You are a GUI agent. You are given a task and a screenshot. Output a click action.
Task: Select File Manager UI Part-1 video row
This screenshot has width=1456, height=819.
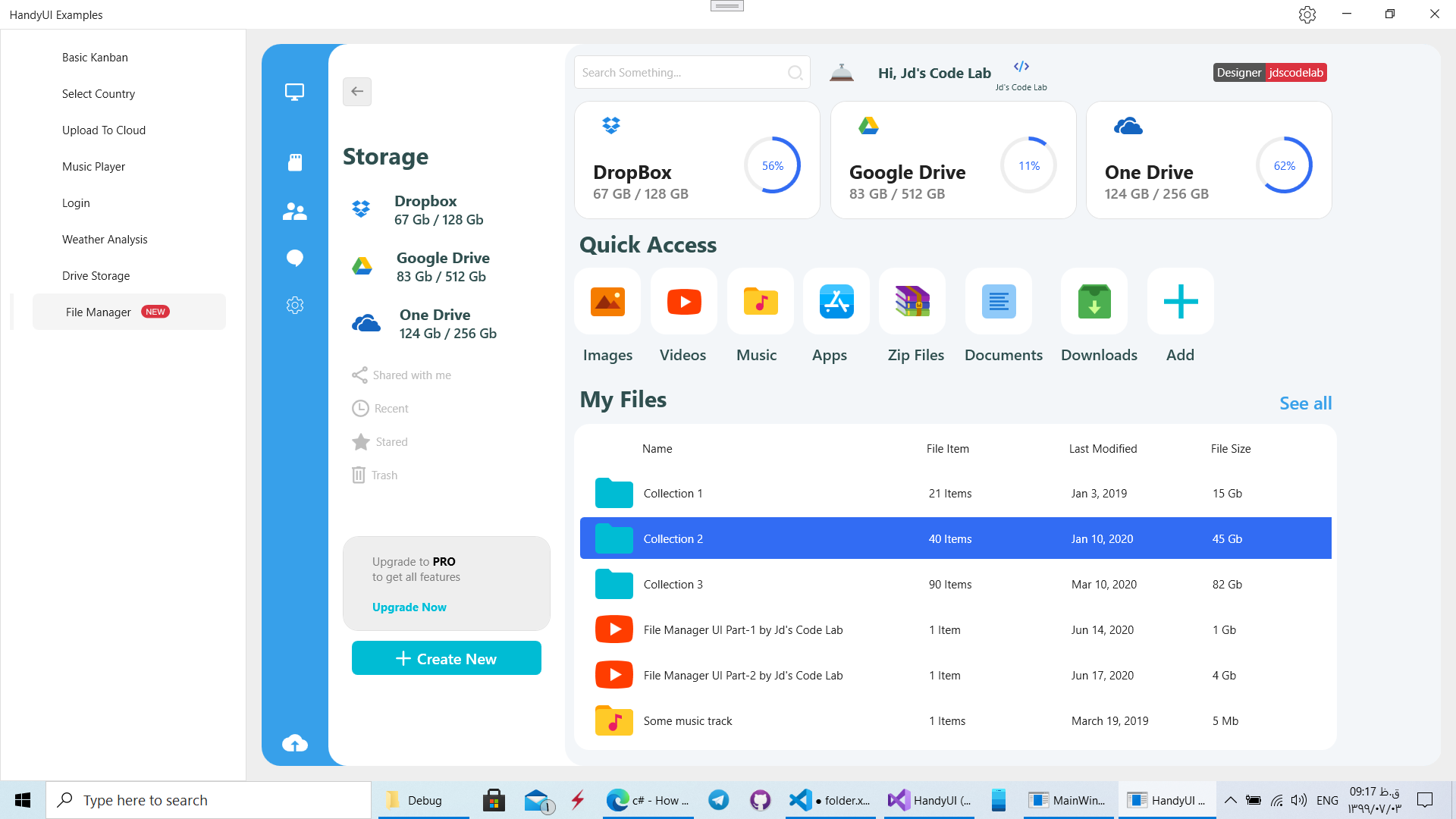point(955,629)
